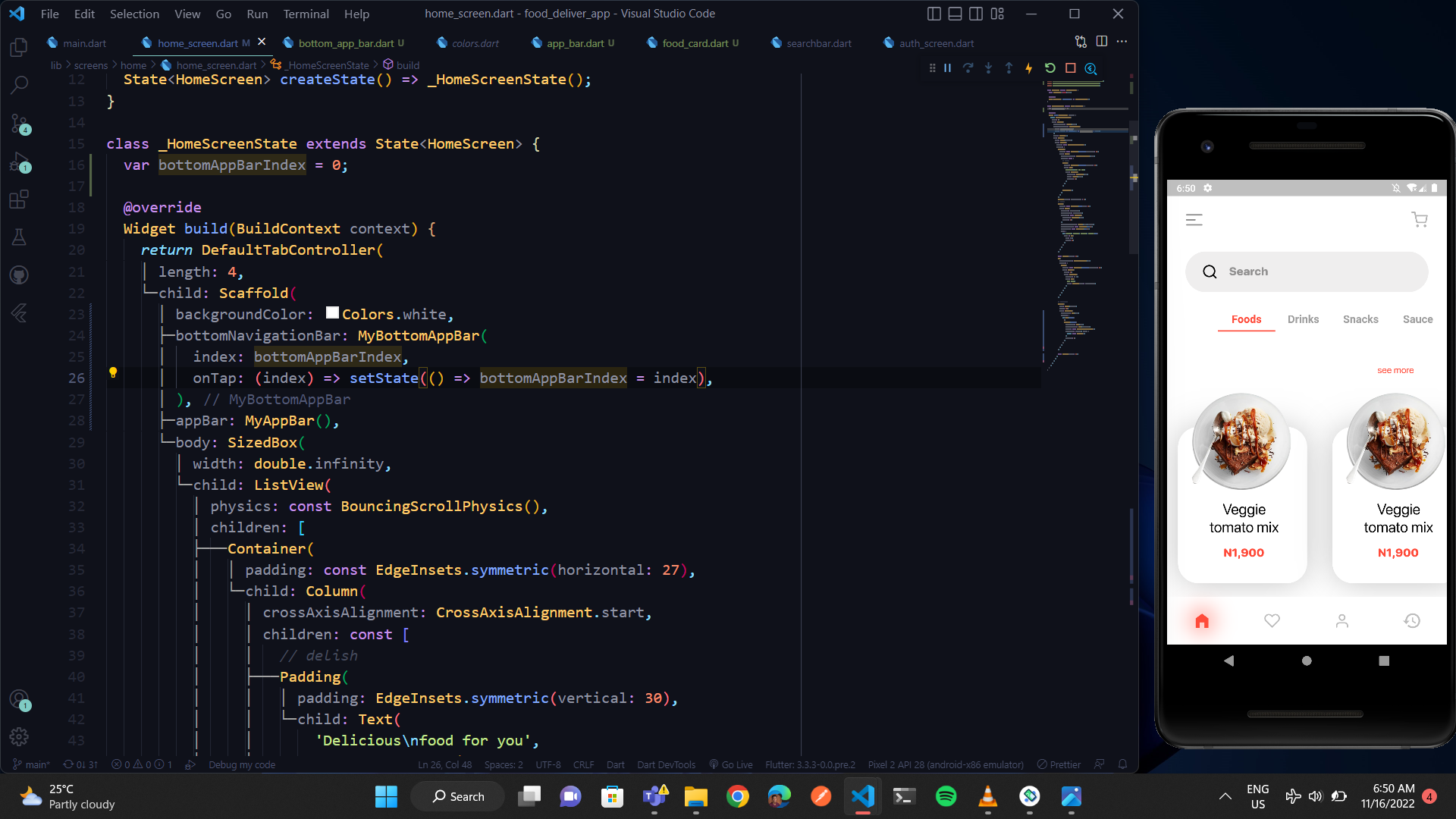The image size is (1456, 819).
Task: Toggle the bottom panel layout button
Action: (955, 14)
